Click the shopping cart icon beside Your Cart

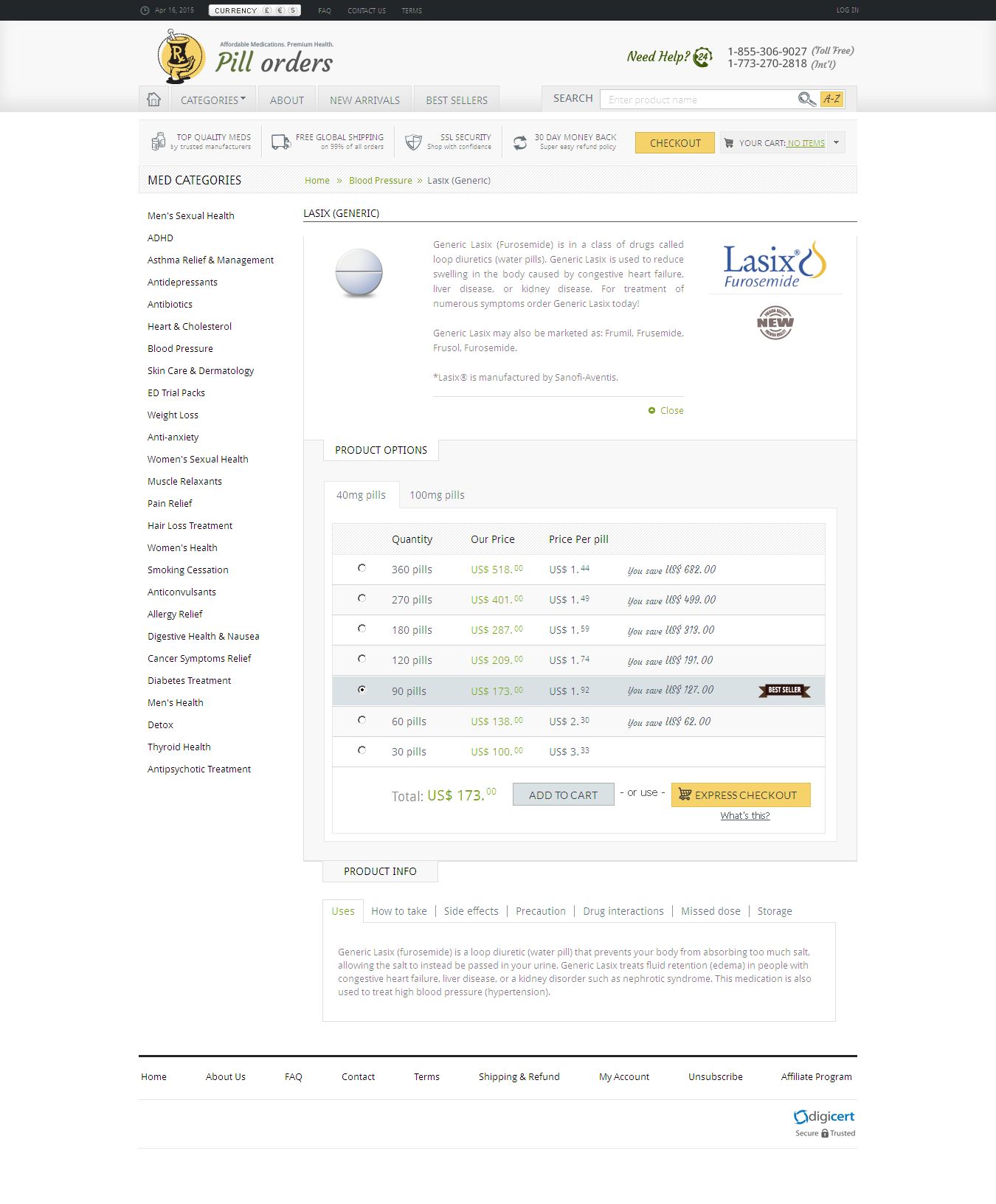729,143
